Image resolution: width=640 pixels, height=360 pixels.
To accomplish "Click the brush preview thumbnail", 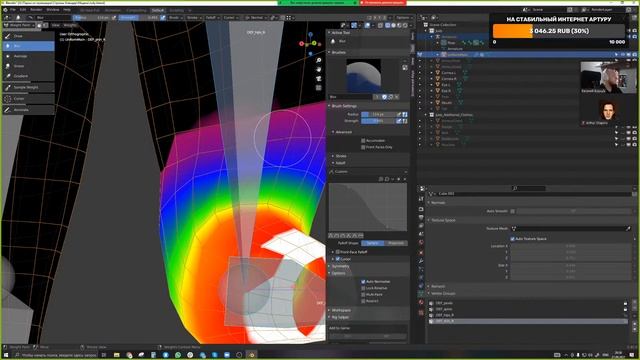I will click(x=363, y=76).
